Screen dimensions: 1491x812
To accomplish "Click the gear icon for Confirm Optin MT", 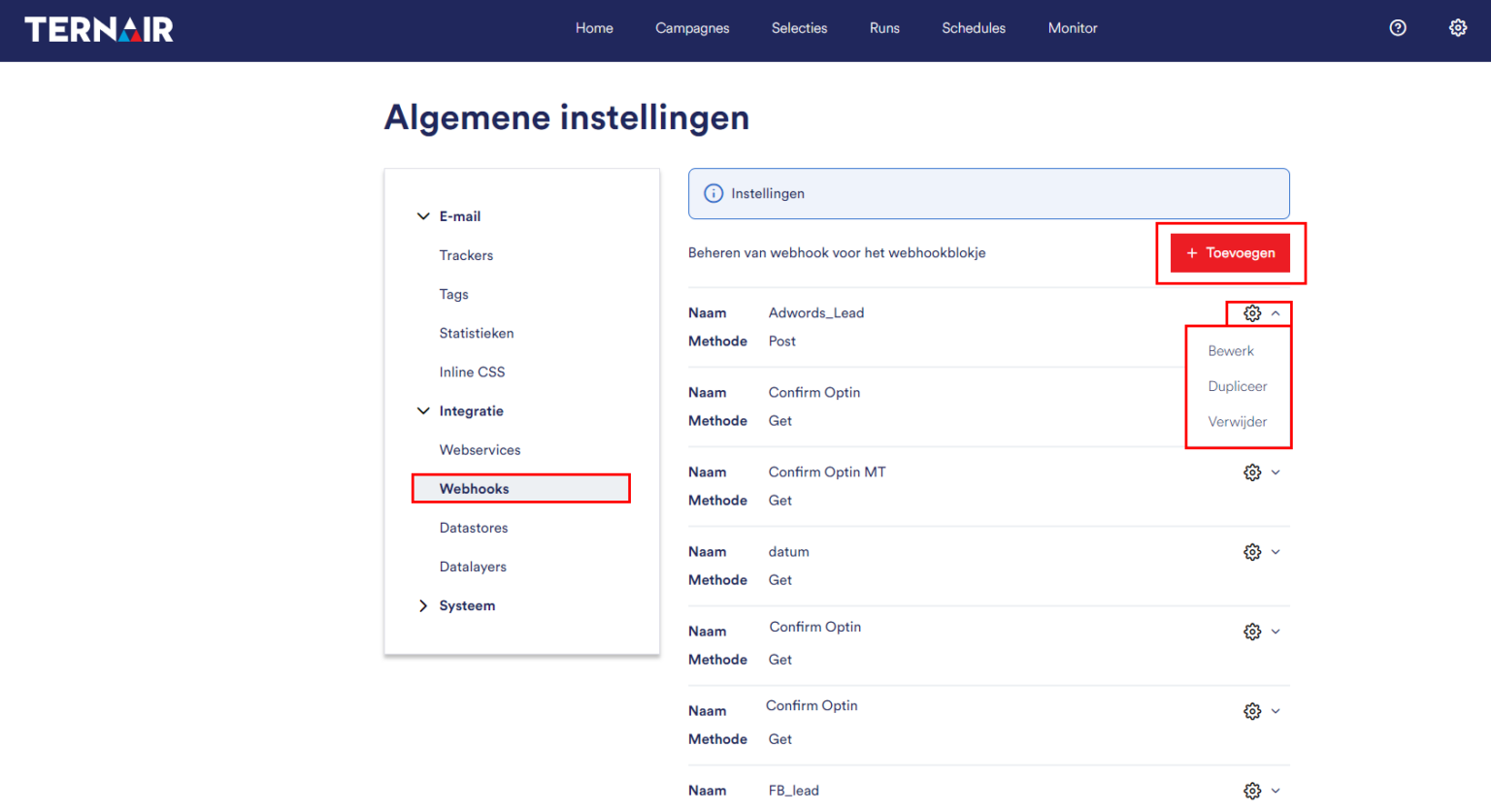I will click(1252, 472).
